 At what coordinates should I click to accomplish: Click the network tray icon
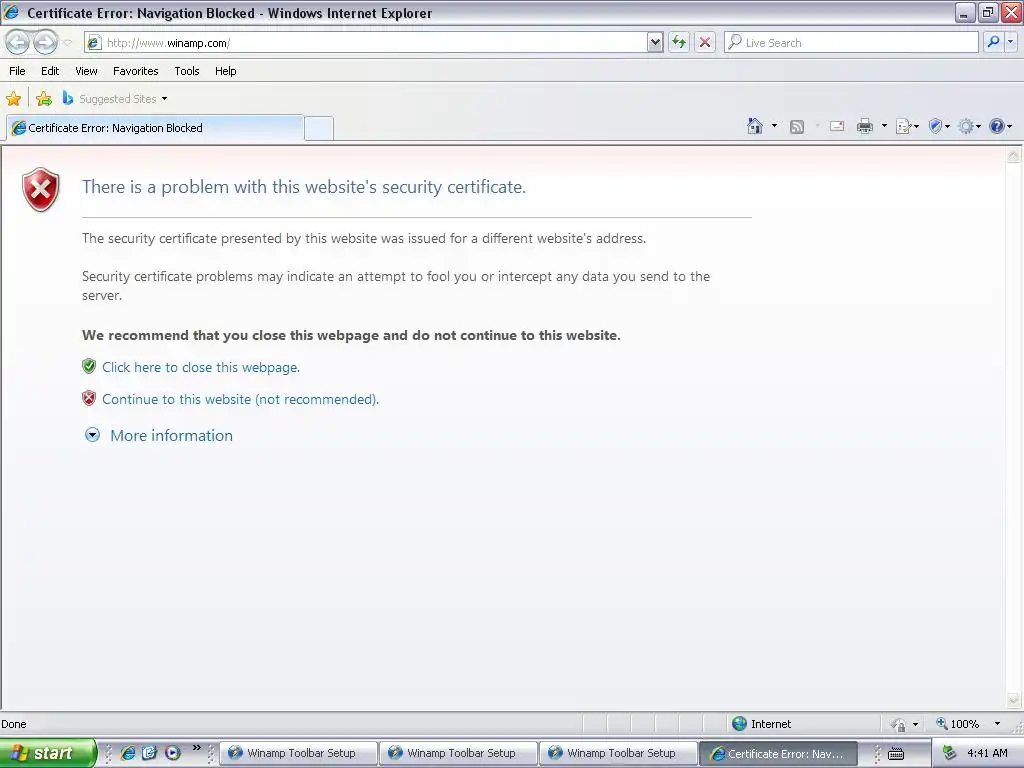[949, 753]
